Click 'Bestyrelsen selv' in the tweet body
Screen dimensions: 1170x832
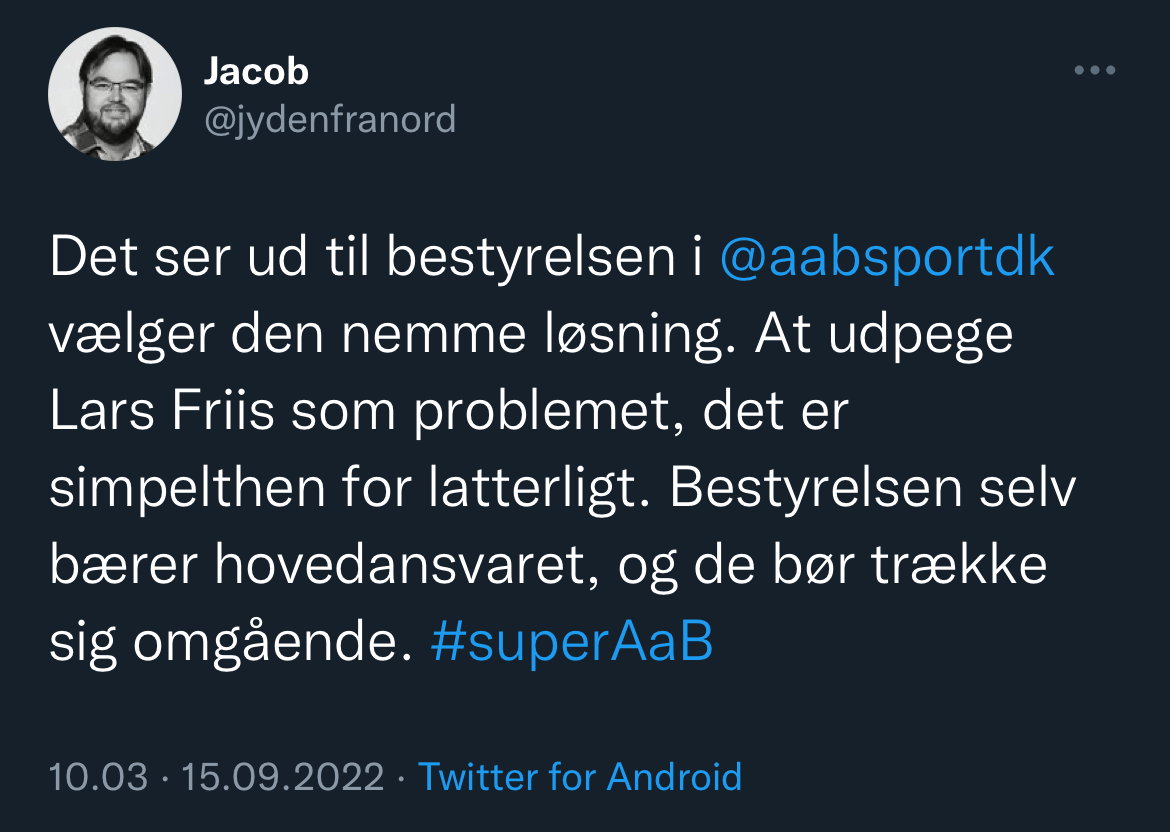[872, 489]
